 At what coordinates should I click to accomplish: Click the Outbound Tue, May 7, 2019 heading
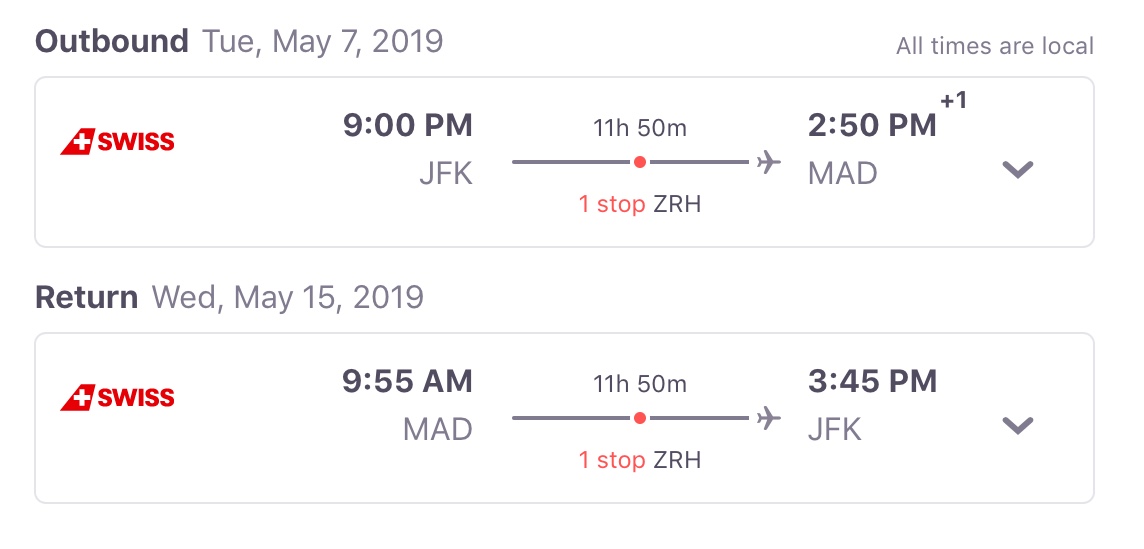pos(239,42)
